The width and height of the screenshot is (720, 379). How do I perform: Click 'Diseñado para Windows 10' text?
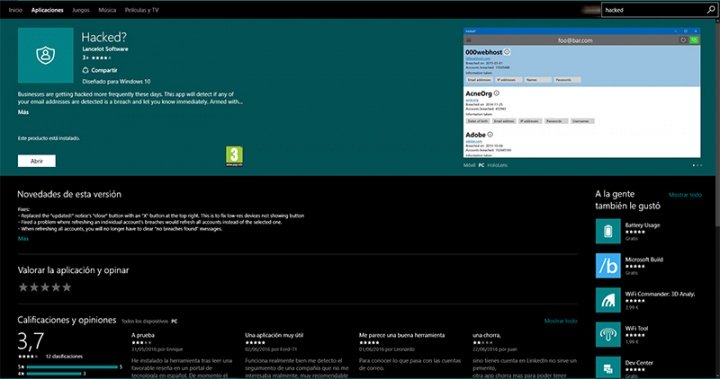[x=116, y=81]
